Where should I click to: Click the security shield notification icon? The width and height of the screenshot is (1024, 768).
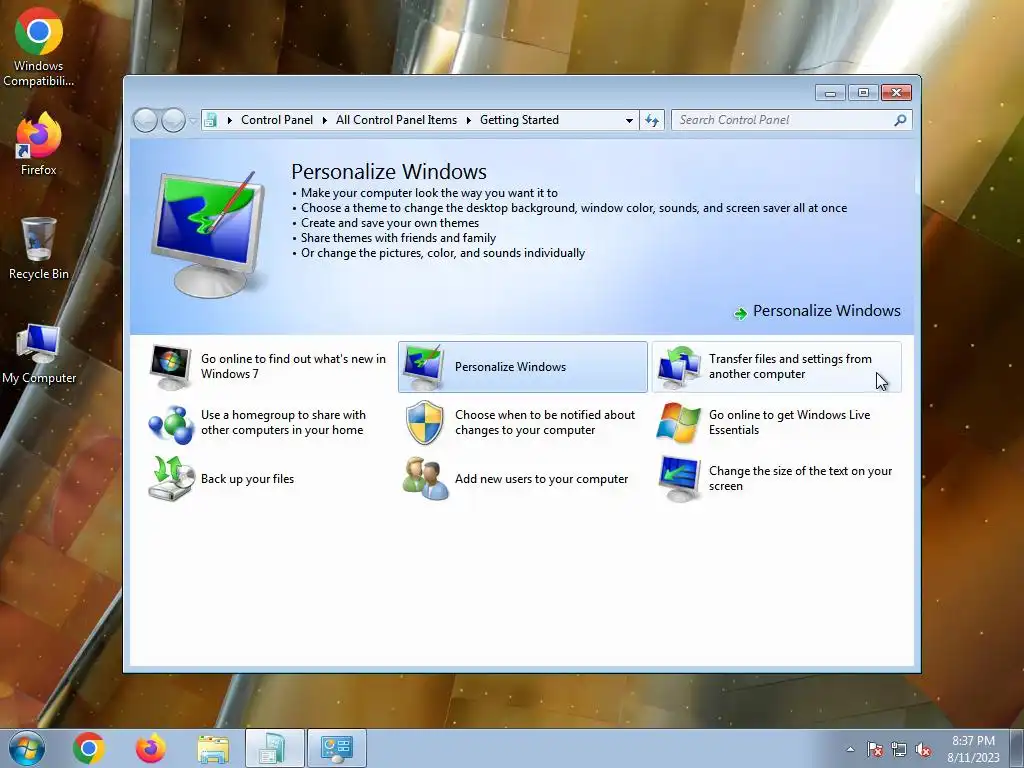click(424, 423)
